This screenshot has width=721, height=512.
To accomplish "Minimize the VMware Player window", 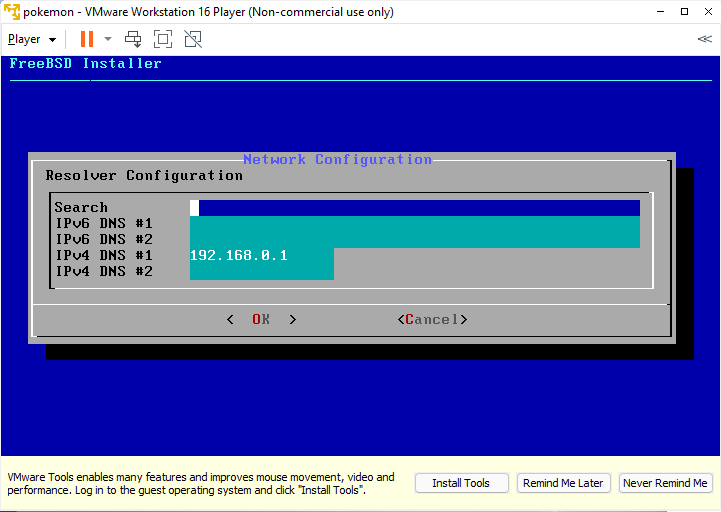I will (x=661, y=12).
